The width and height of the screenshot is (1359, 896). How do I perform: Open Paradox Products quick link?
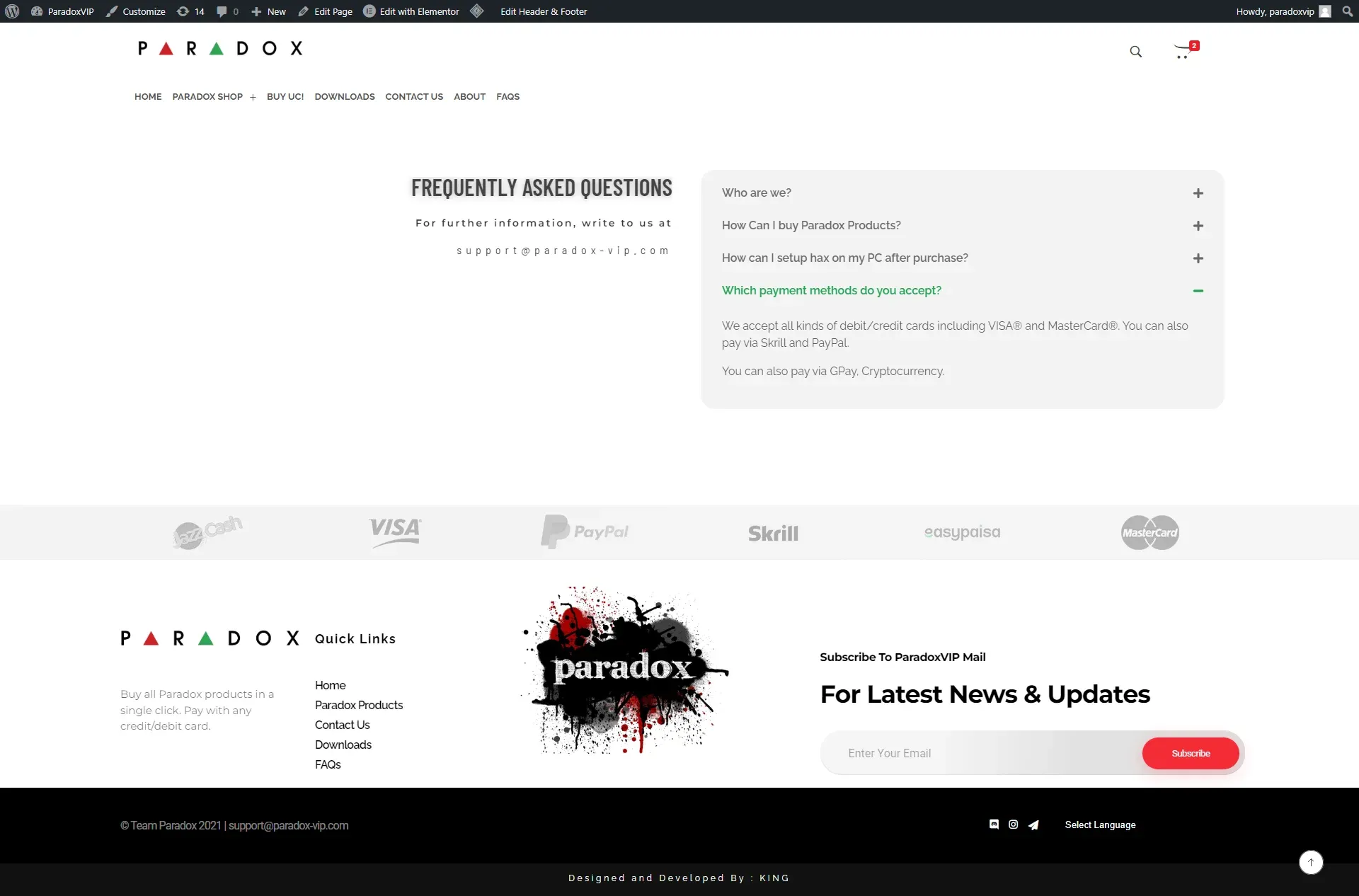pyautogui.click(x=359, y=705)
